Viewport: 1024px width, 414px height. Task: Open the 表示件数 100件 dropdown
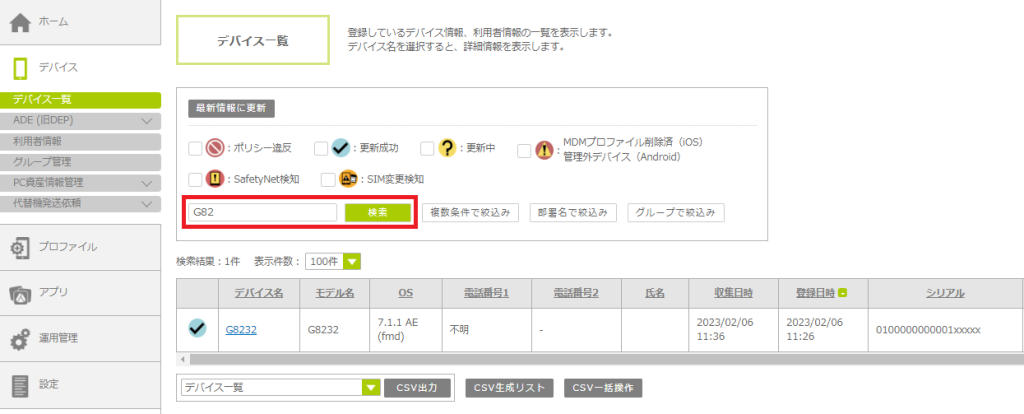332,261
